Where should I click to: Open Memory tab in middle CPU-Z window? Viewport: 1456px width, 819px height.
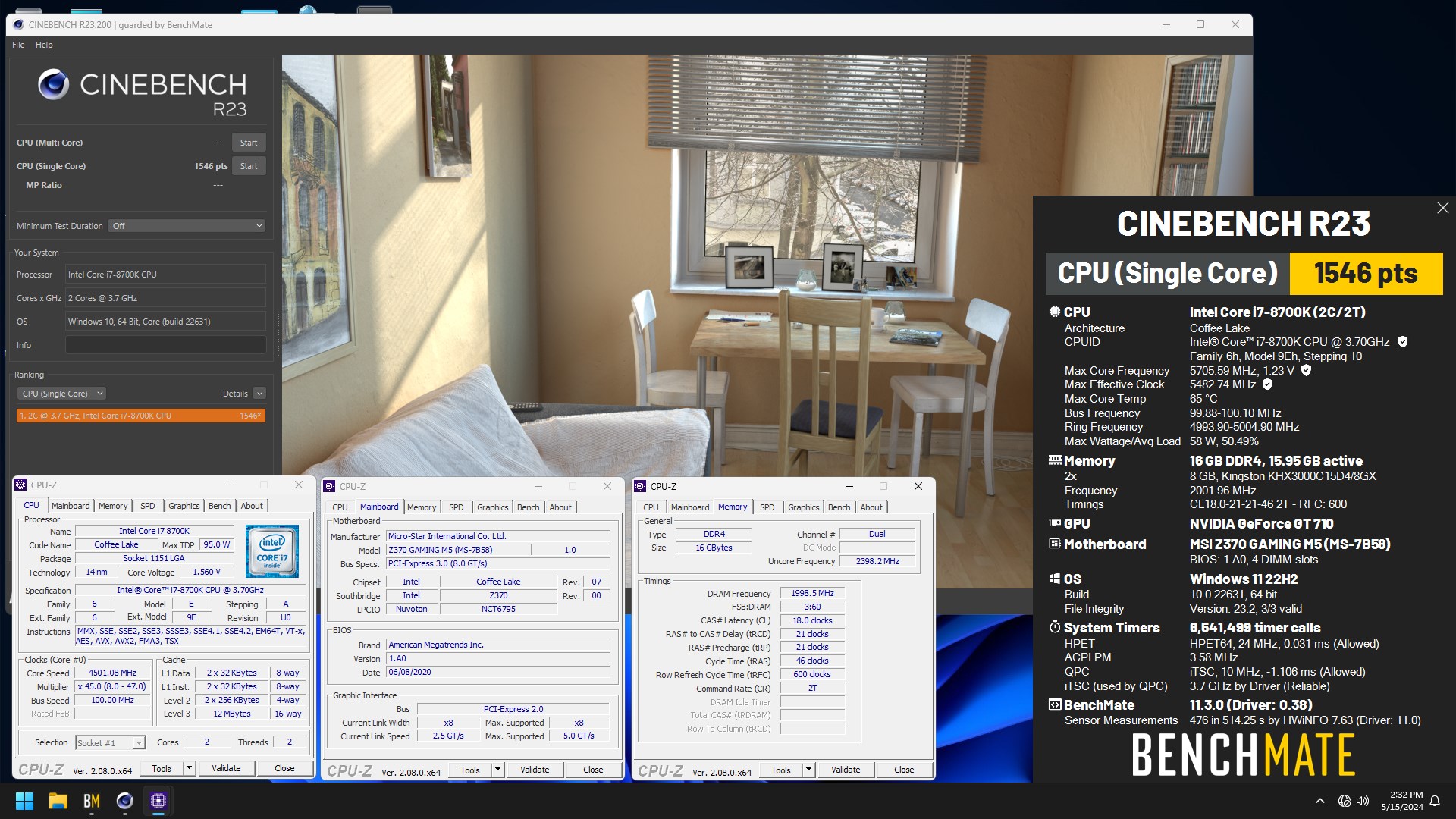click(x=422, y=507)
